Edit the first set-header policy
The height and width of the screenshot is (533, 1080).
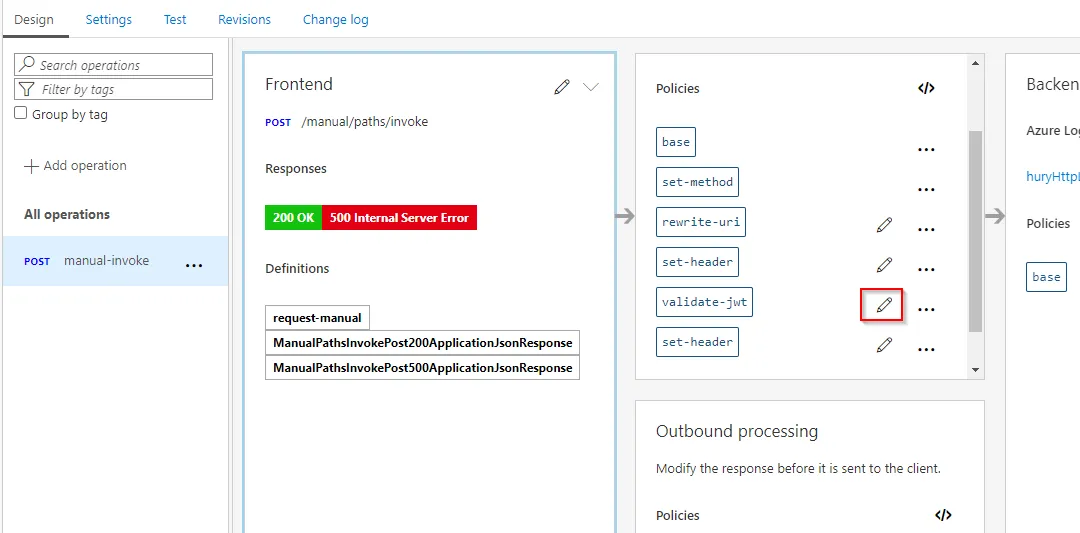click(884, 265)
